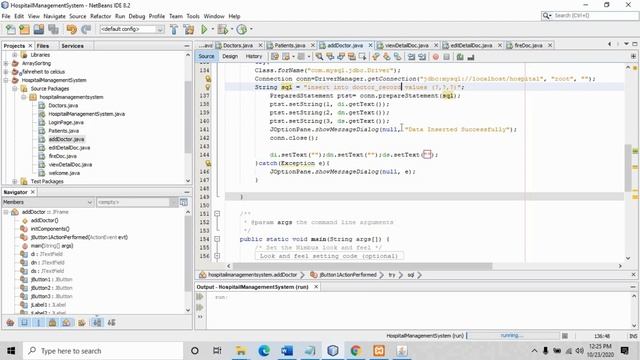Open Microsoft Word from the taskbar
Screen dimensions: 640x360
(x=287, y=351)
